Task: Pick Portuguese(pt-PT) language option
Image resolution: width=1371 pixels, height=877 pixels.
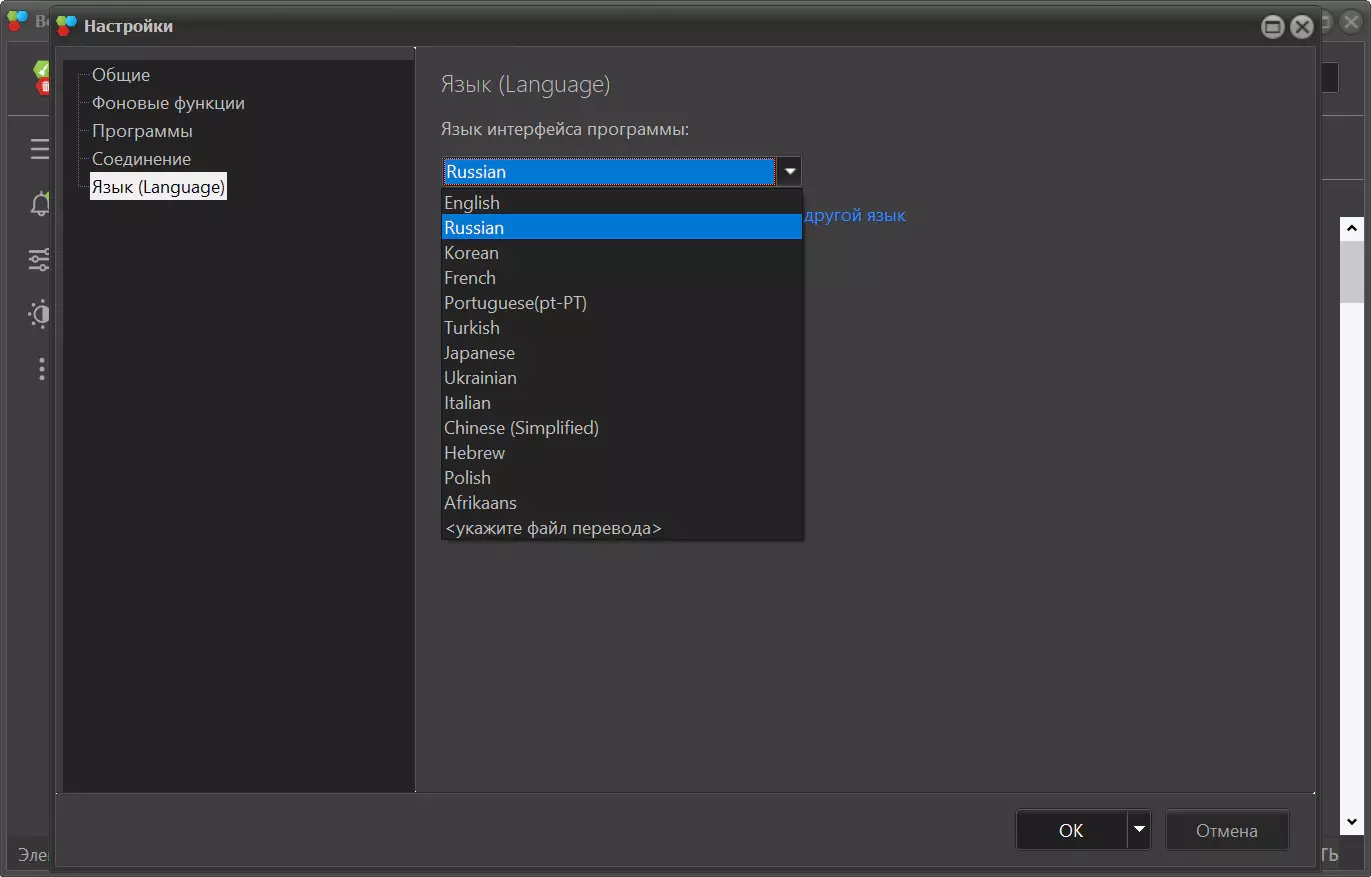Action: pos(515,303)
